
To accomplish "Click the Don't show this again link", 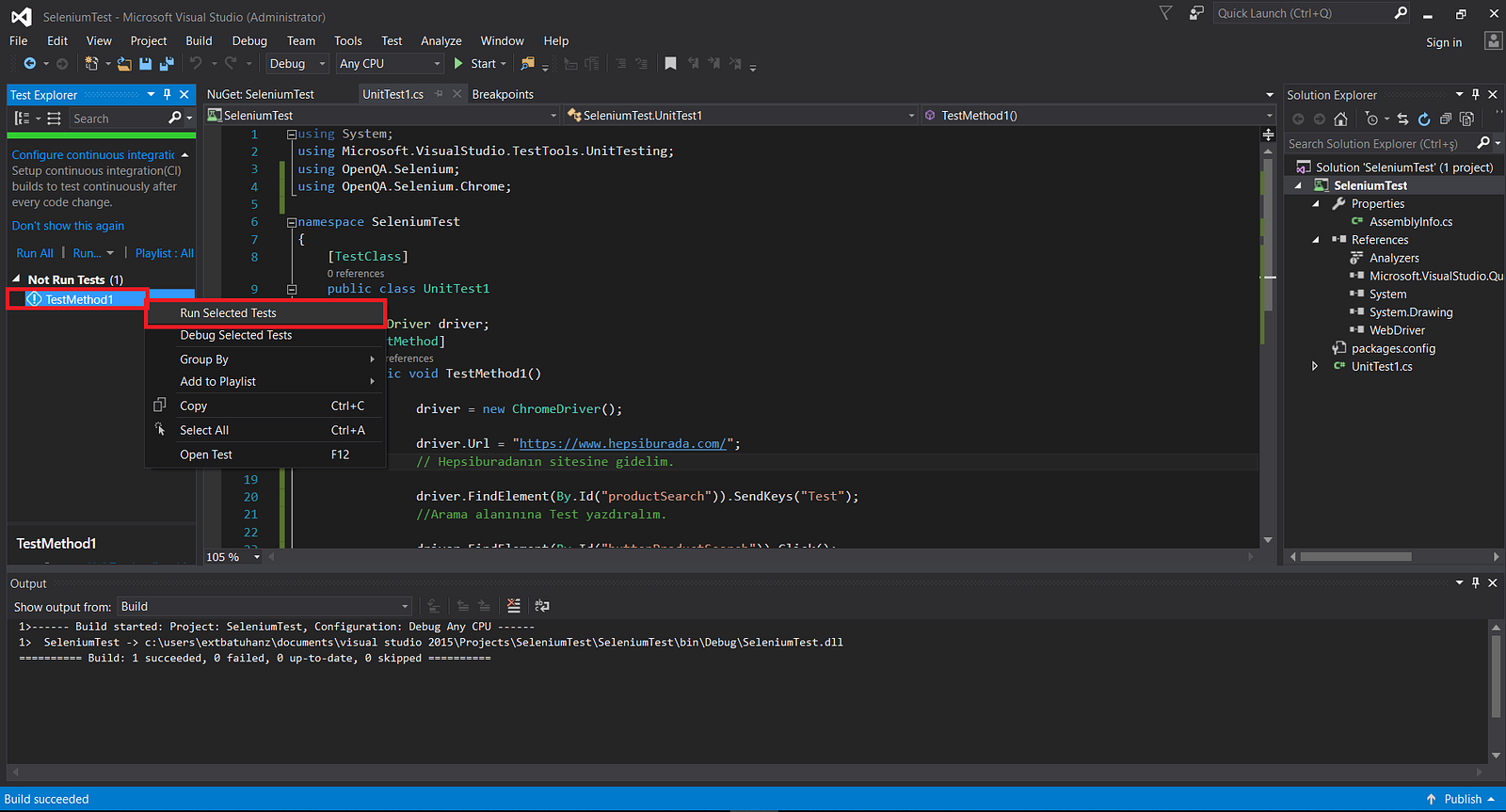I will coord(68,226).
